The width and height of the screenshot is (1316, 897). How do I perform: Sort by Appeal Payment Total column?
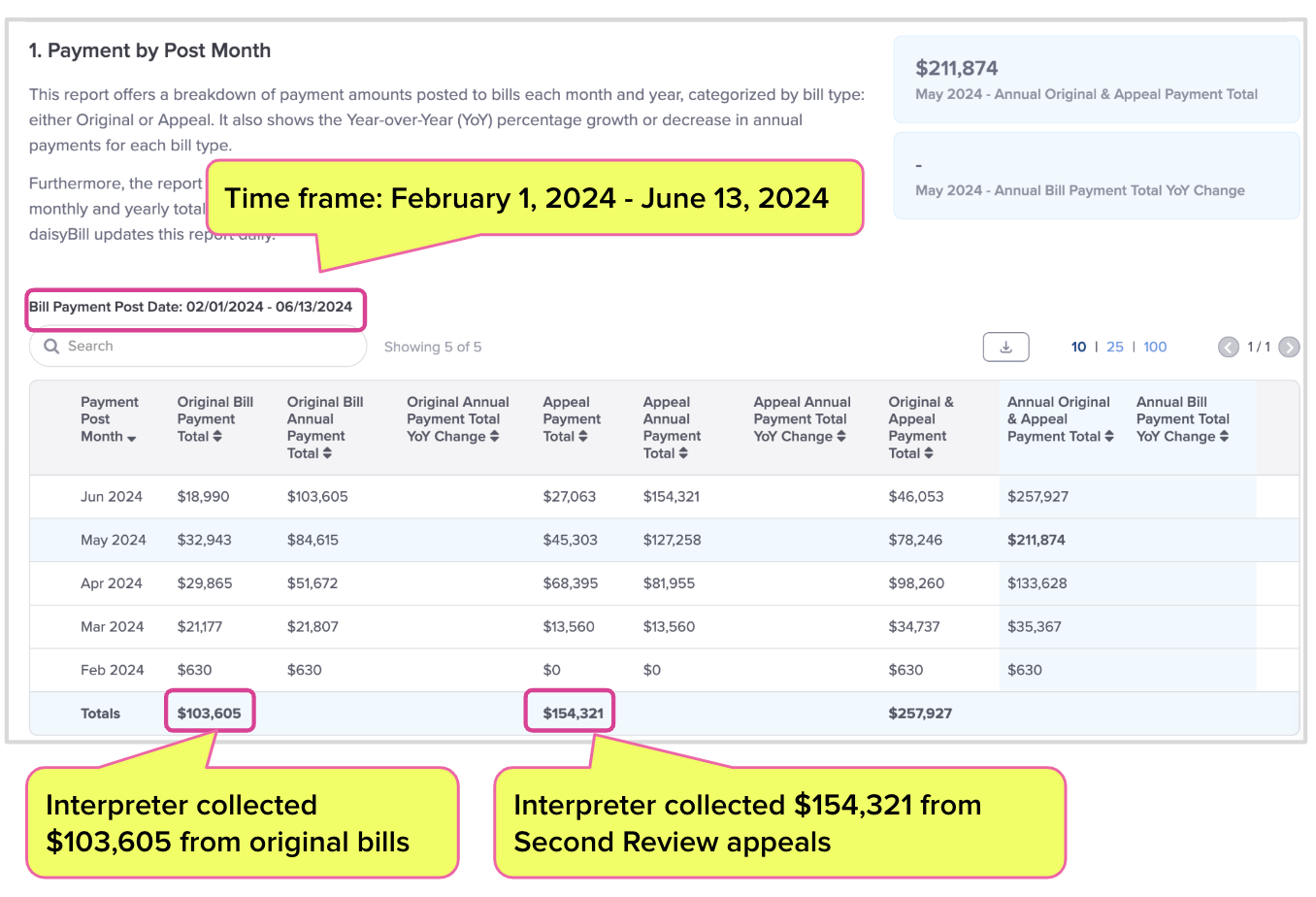coord(582,437)
